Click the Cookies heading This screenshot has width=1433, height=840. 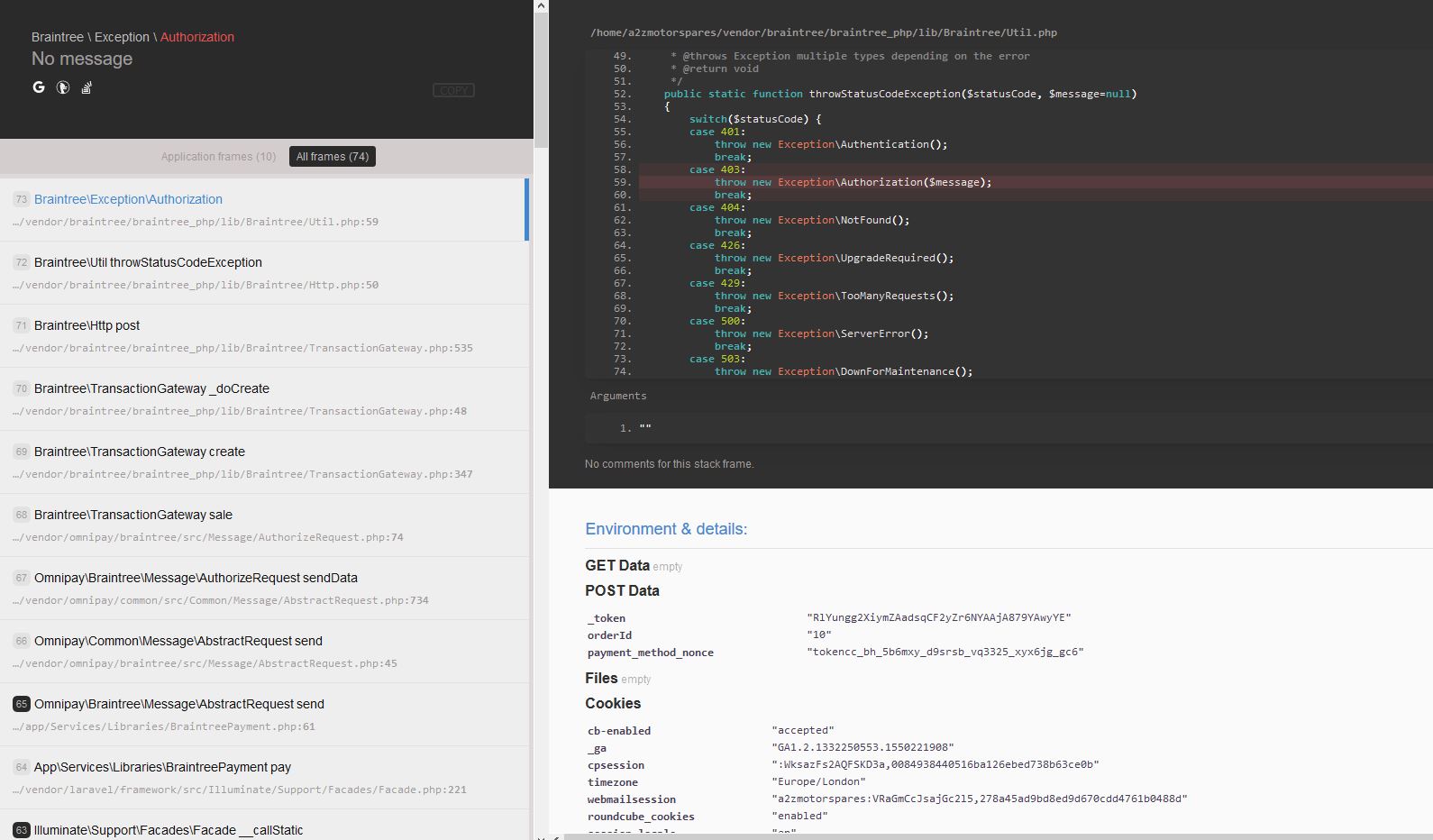[613, 703]
